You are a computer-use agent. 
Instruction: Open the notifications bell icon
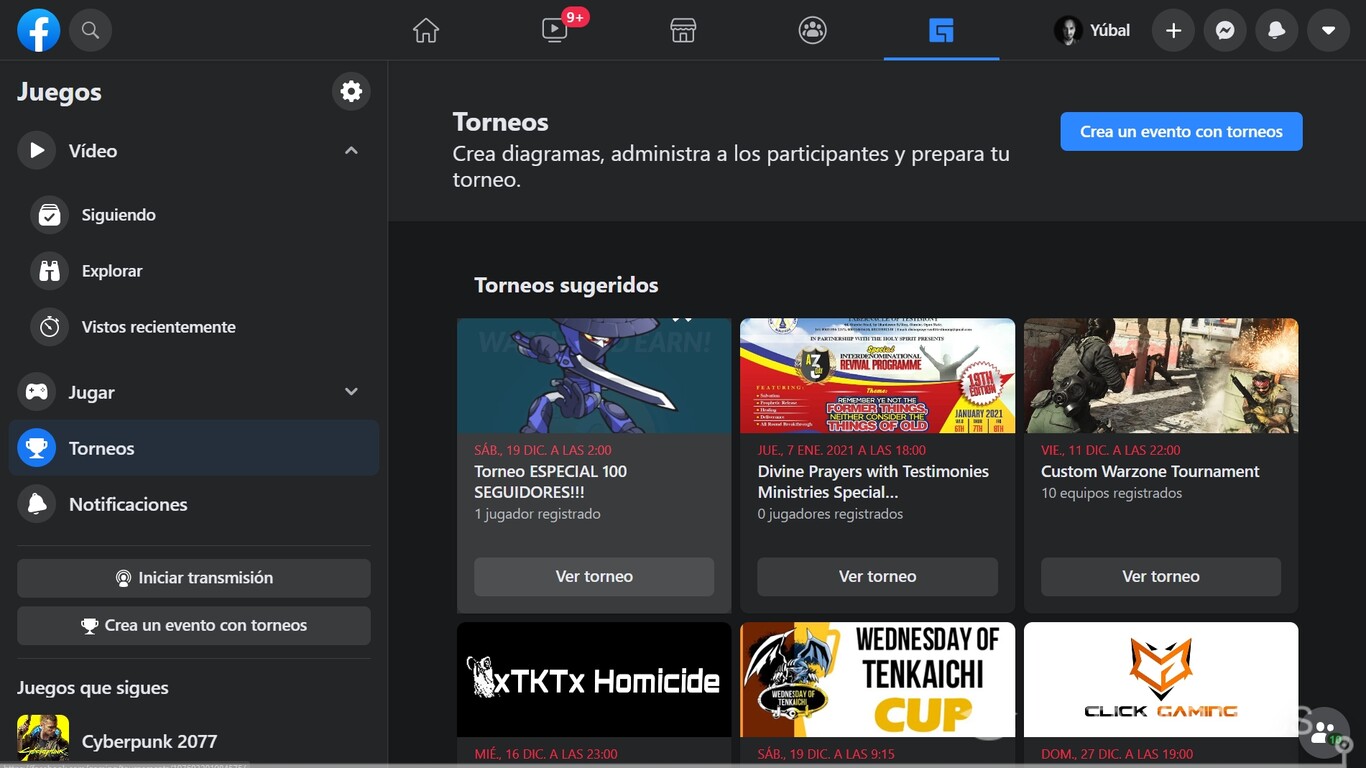click(1276, 30)
